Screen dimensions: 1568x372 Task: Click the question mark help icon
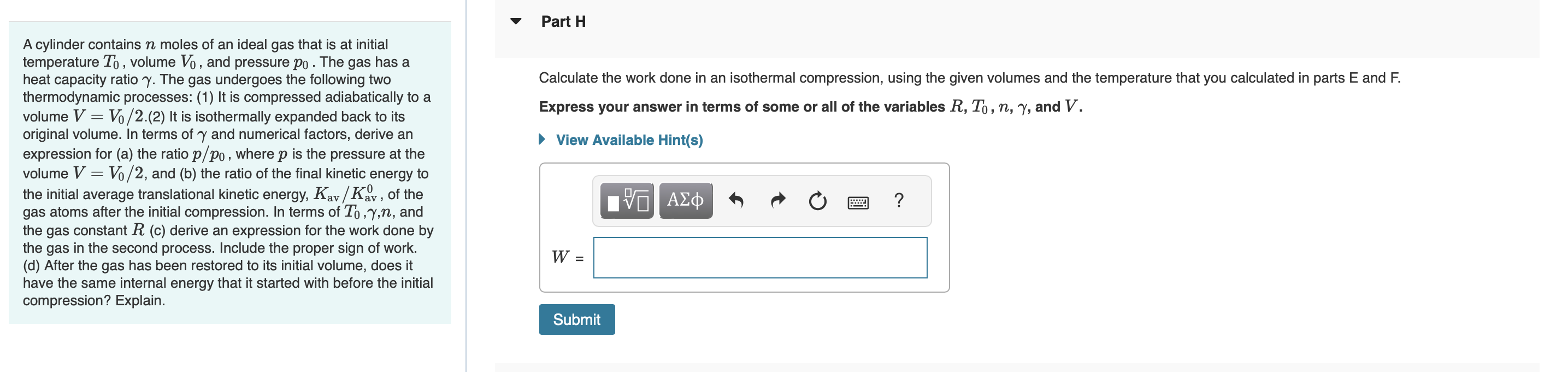tap(899, 200)
